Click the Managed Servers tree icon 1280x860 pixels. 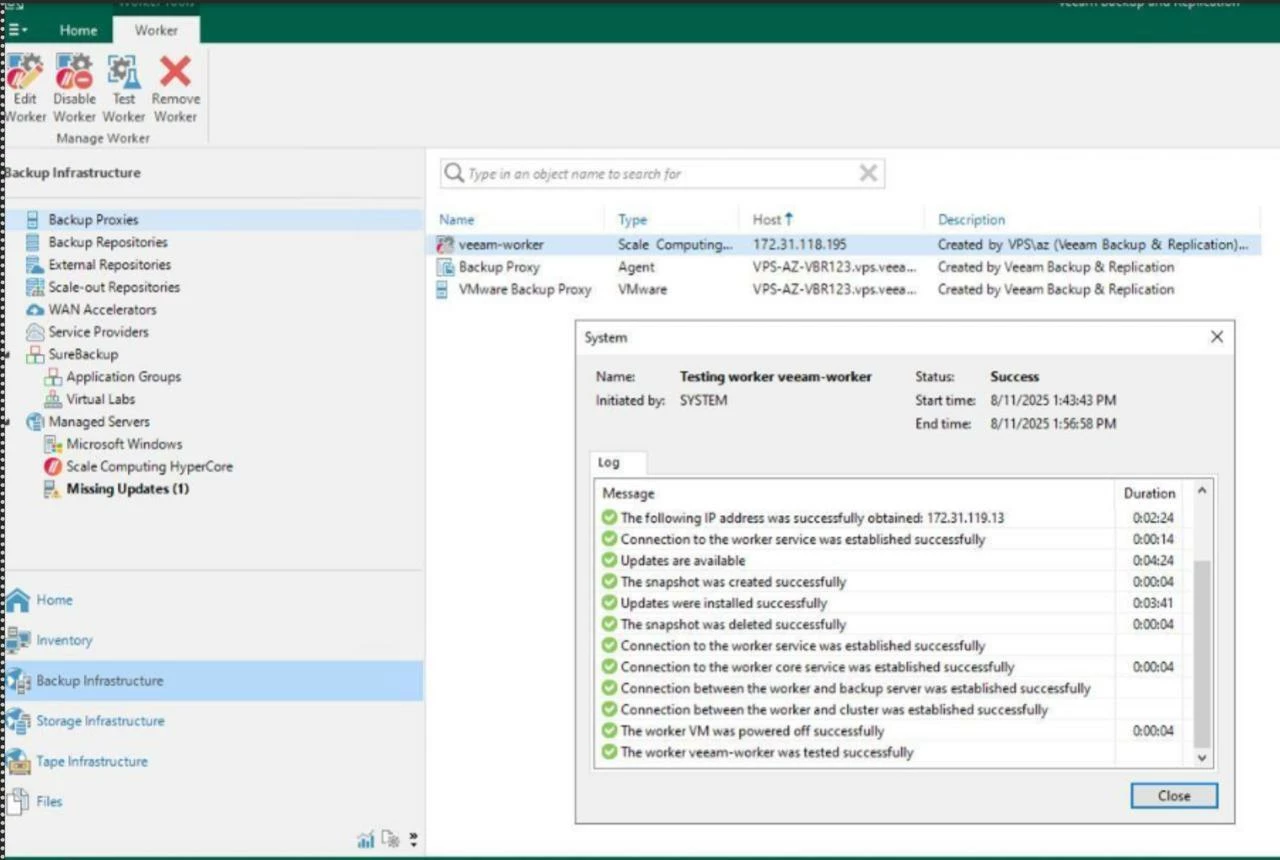coord(34,422)
